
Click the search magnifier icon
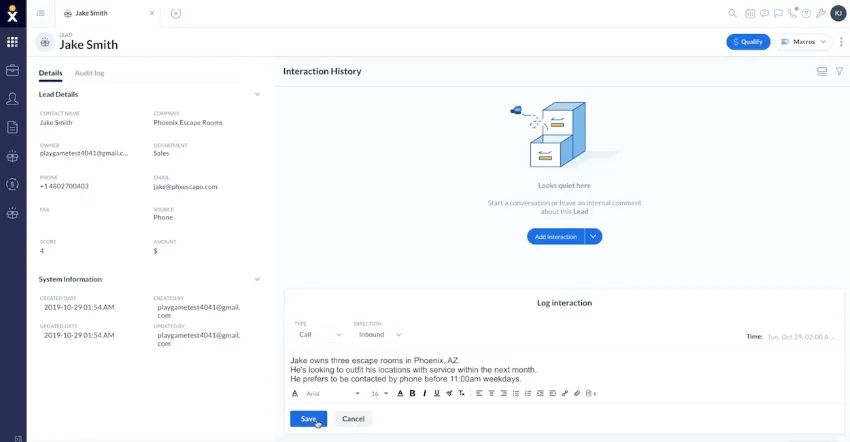click(732, 13)
